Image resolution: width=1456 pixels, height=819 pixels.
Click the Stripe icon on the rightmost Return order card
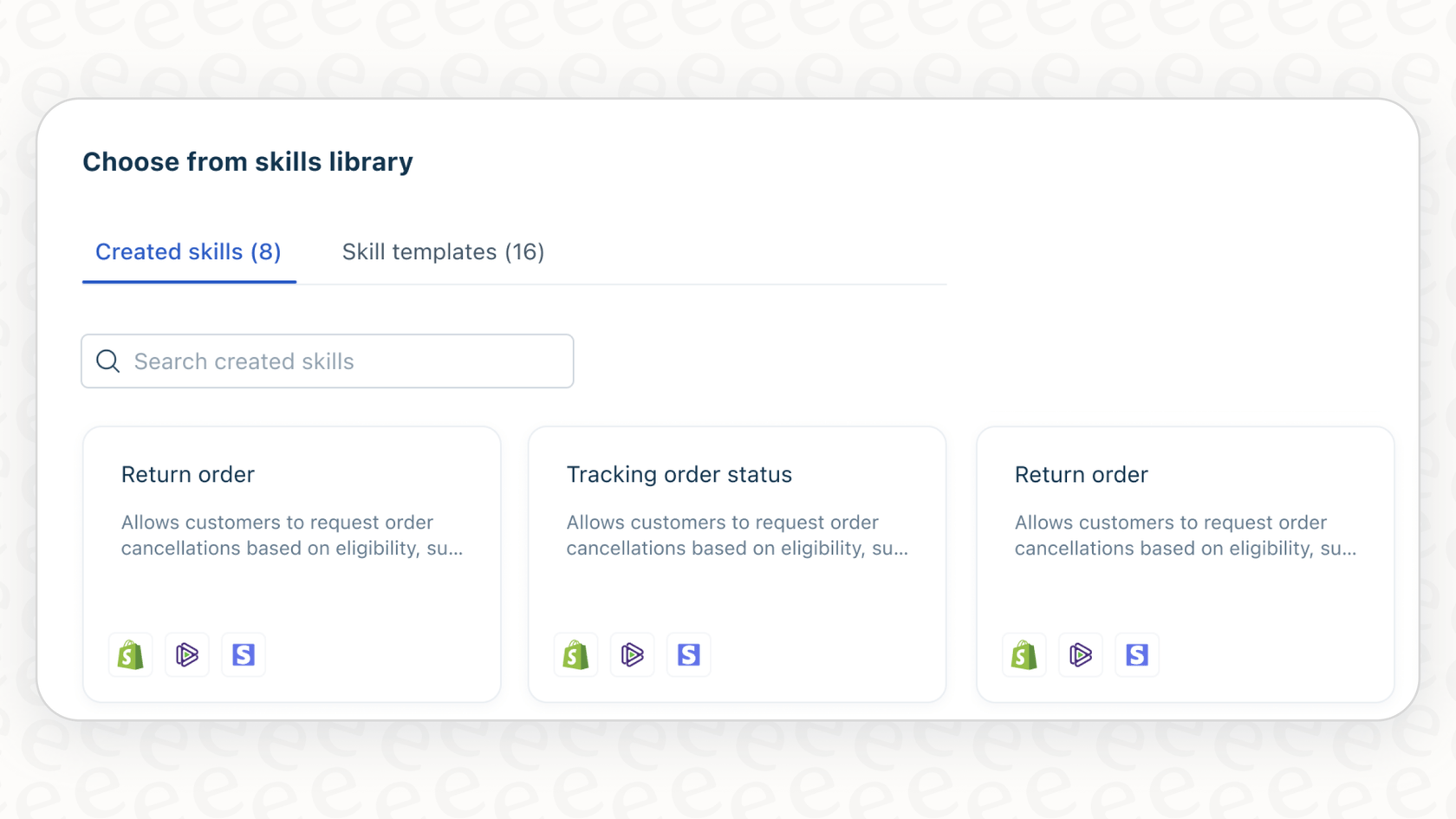pos(1136,655)
